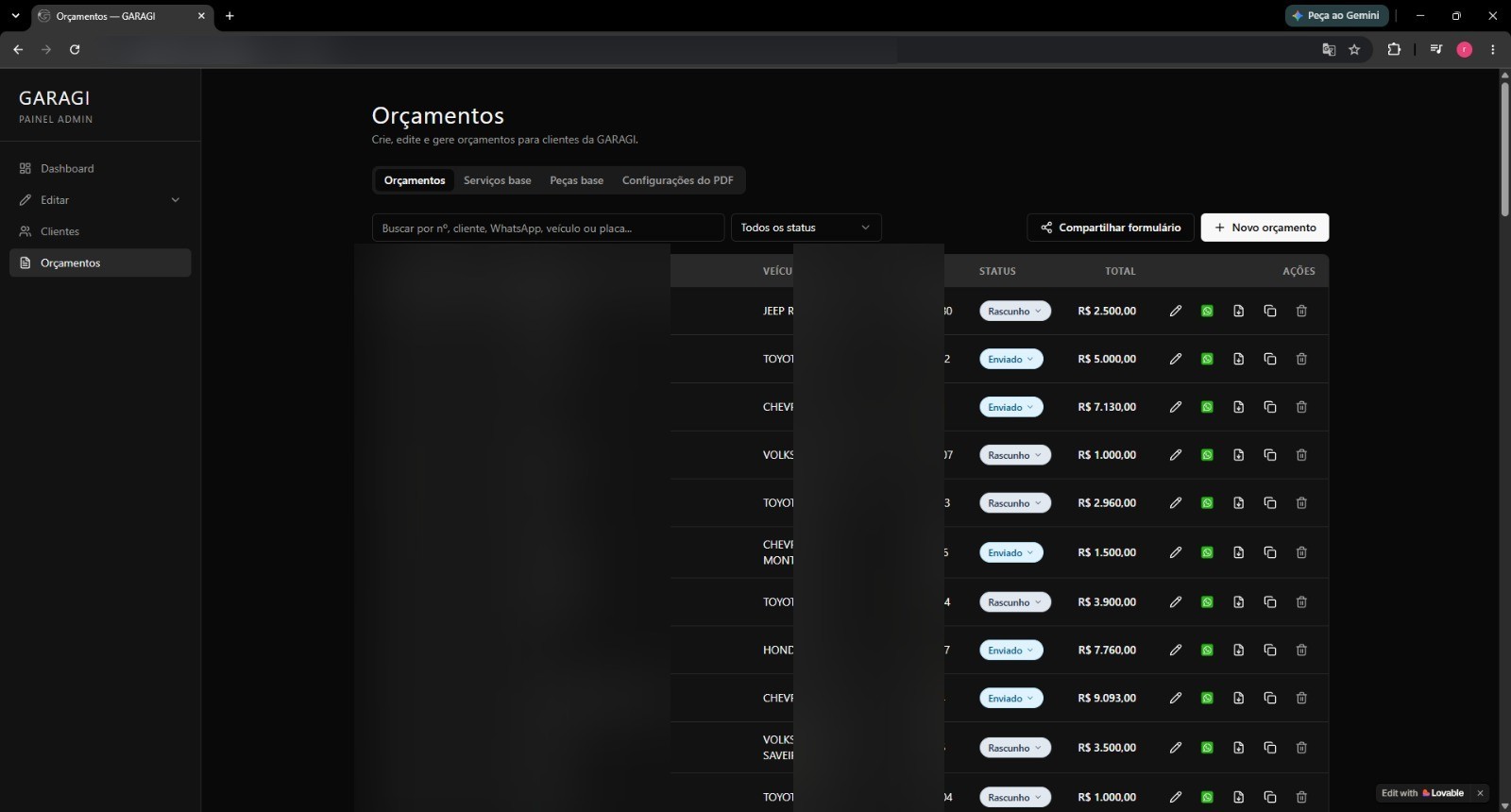Click the Google Translate icon in the address bar

[1329, 49]
